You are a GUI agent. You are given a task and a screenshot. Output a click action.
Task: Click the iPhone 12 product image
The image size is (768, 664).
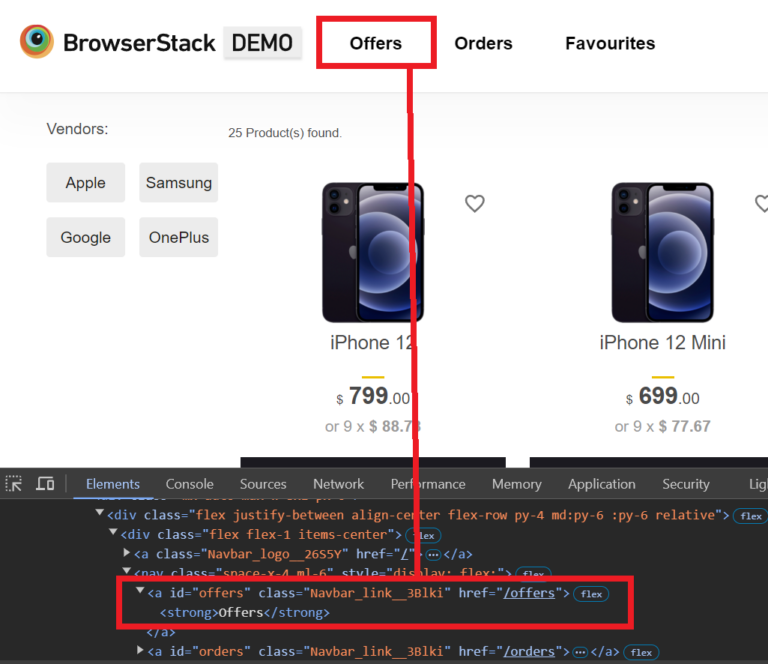(372, 252)
